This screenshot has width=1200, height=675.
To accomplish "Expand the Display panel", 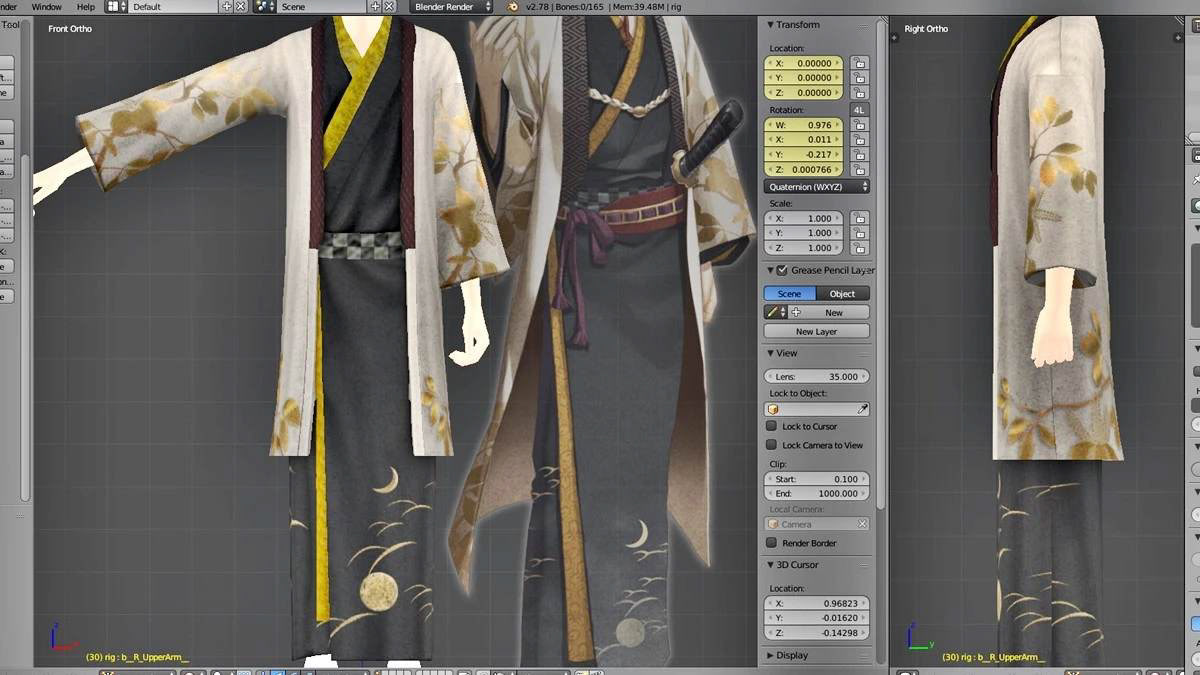I will coord(771,656).
